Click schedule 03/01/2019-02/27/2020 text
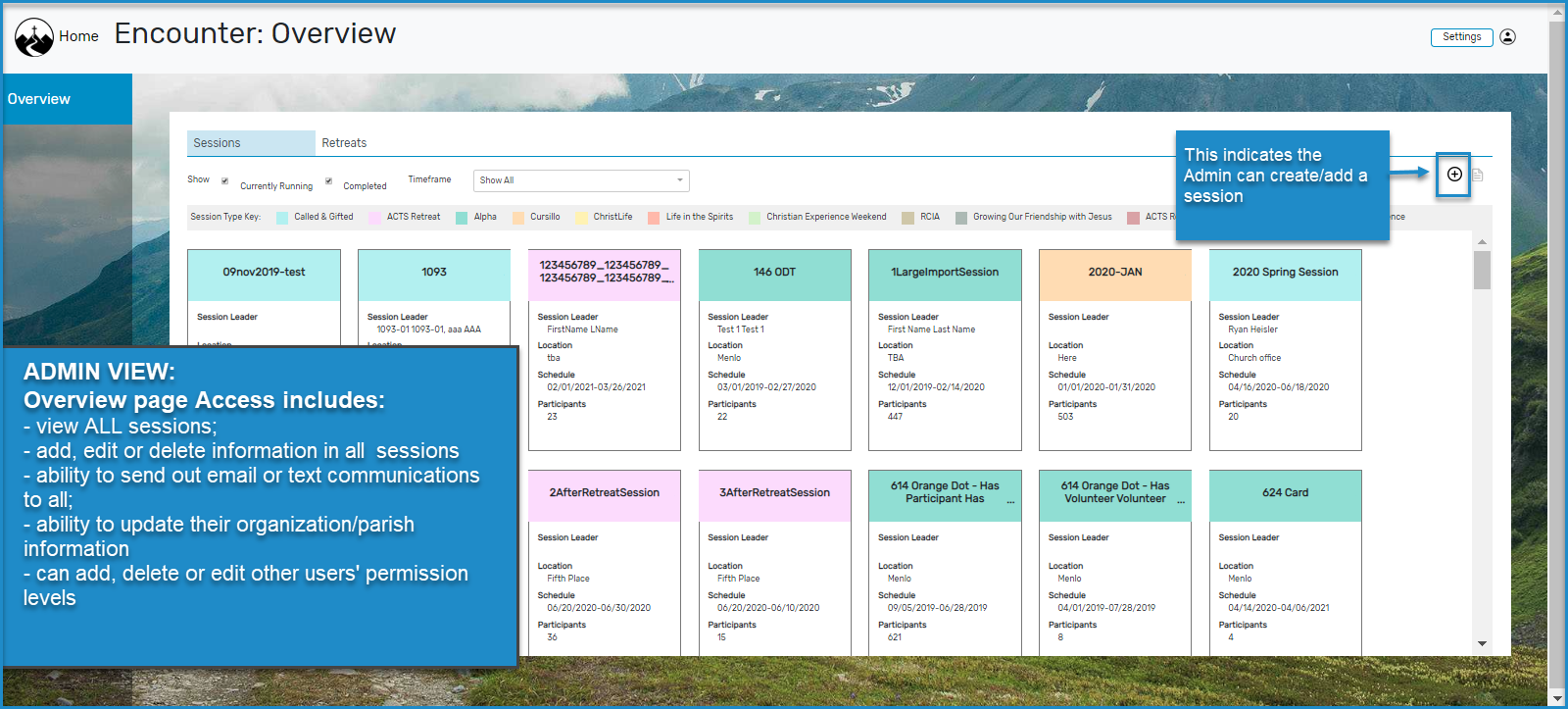 (766, 387)
